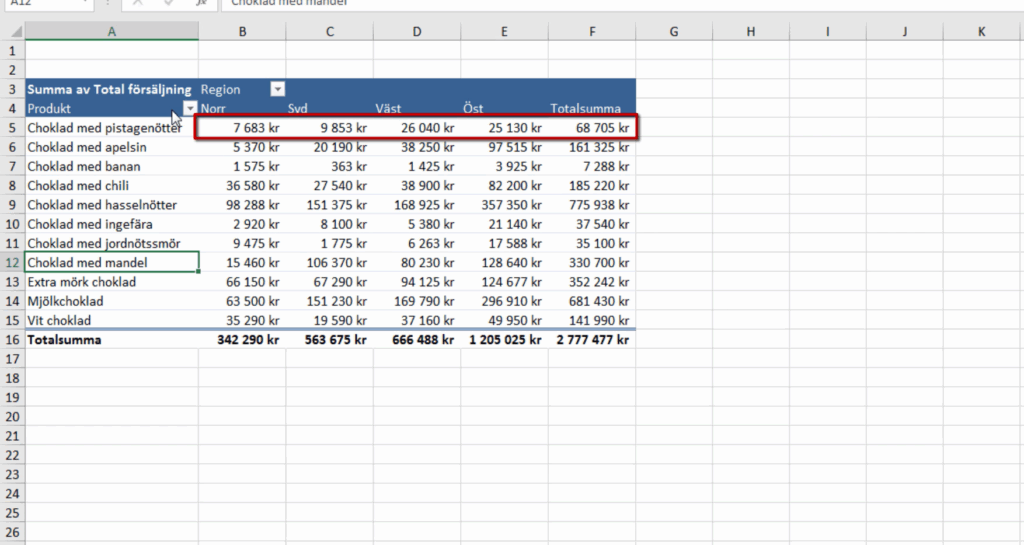Click the 'Summa av Total försäljning' cell
1024x545 pixels.
pyautogui.click(x=110, y=90)
